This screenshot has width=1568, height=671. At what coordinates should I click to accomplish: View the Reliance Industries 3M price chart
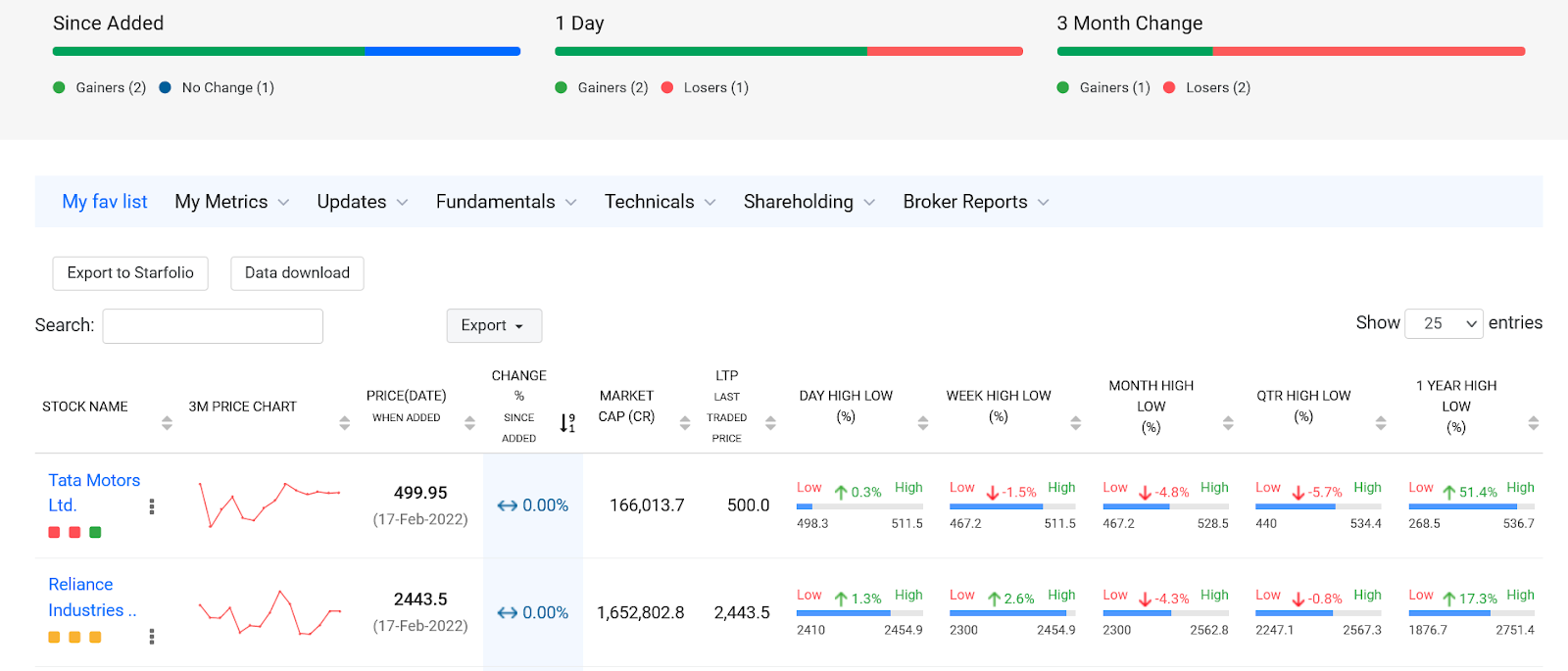(x=269, y=612)
